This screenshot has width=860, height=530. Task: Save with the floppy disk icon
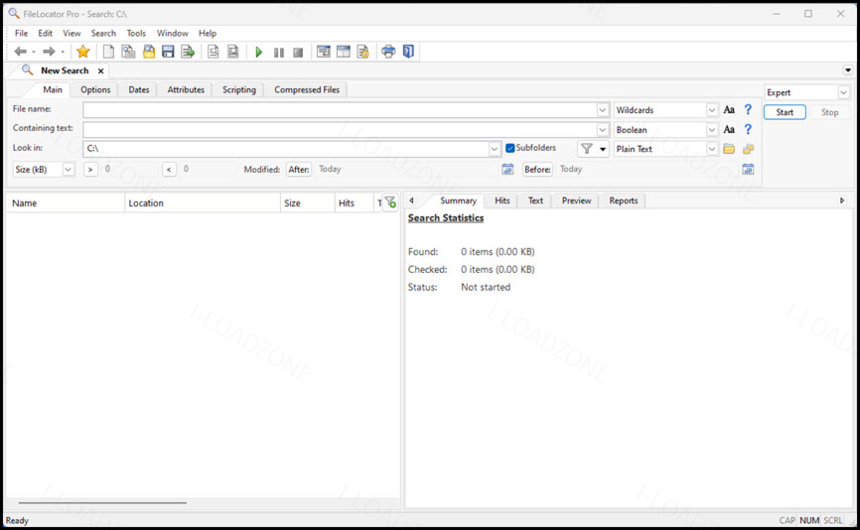click(168, 52)
